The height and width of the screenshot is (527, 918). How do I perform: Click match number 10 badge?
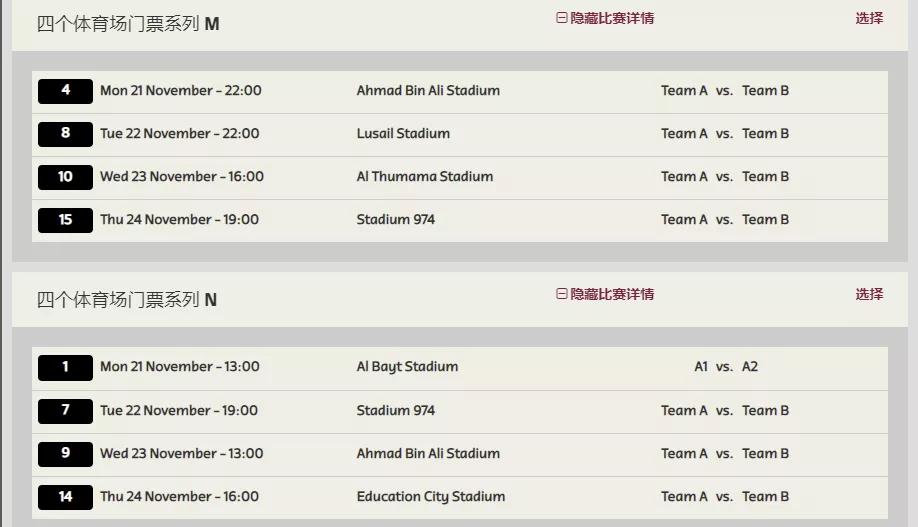(x=65, y=177)
